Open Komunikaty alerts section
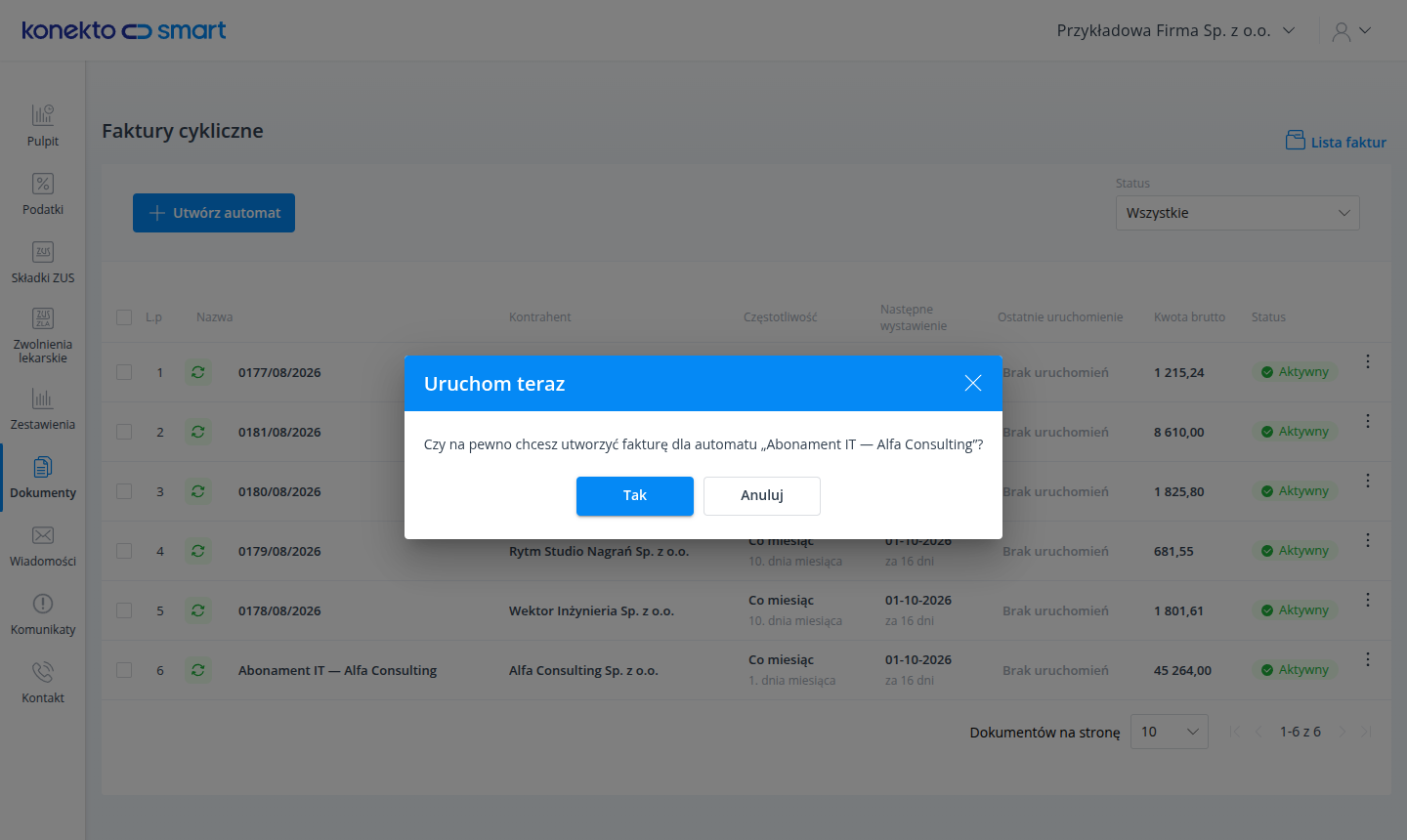 [43, 614]
